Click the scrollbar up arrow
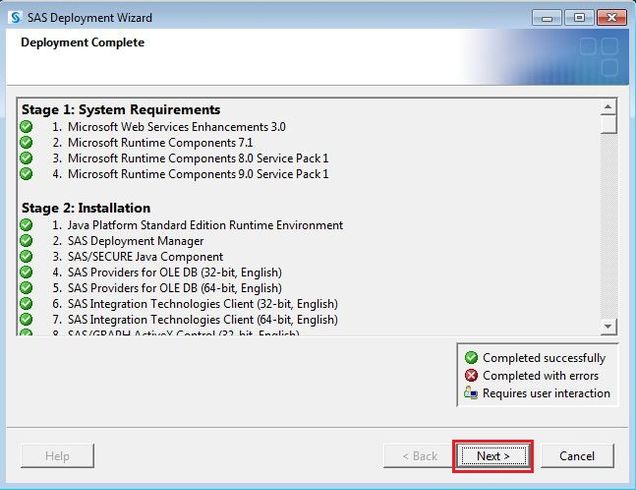 pos(608,107)
